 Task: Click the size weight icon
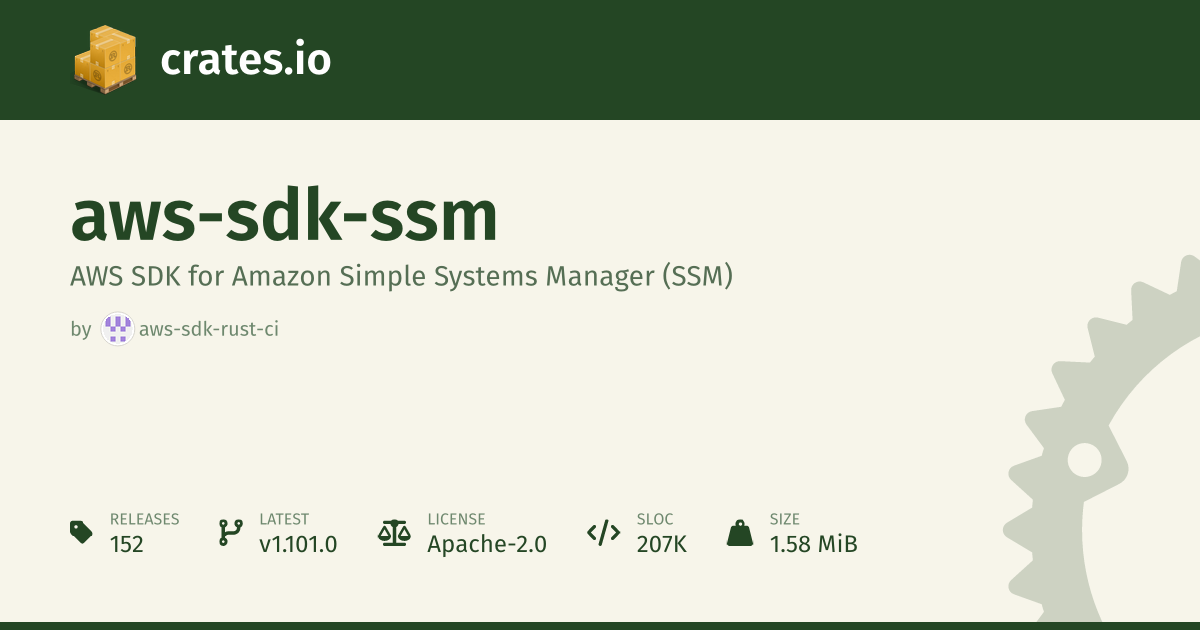pos(740,532)
